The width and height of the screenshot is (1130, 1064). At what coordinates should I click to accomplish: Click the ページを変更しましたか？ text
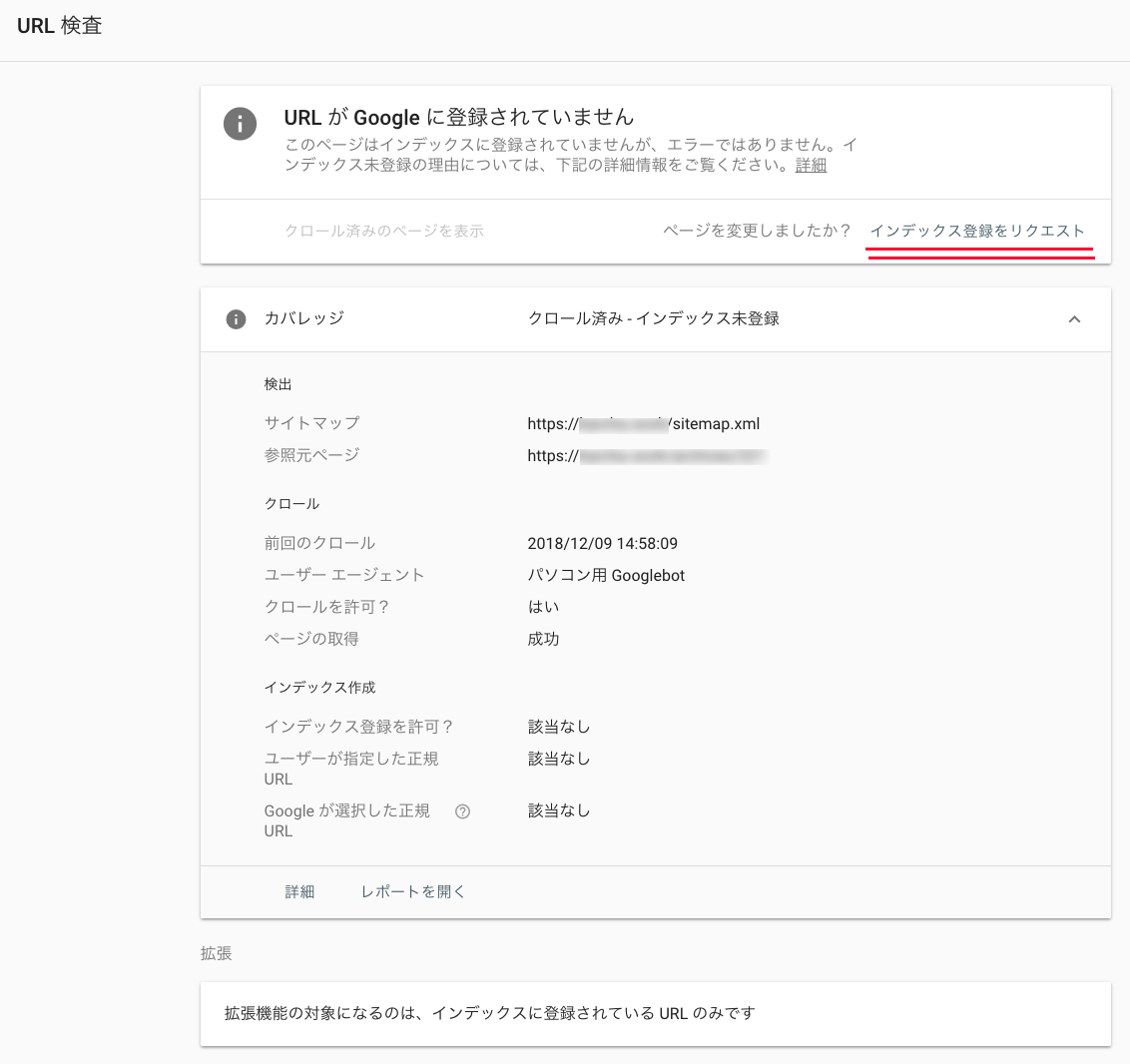[757, 232]
